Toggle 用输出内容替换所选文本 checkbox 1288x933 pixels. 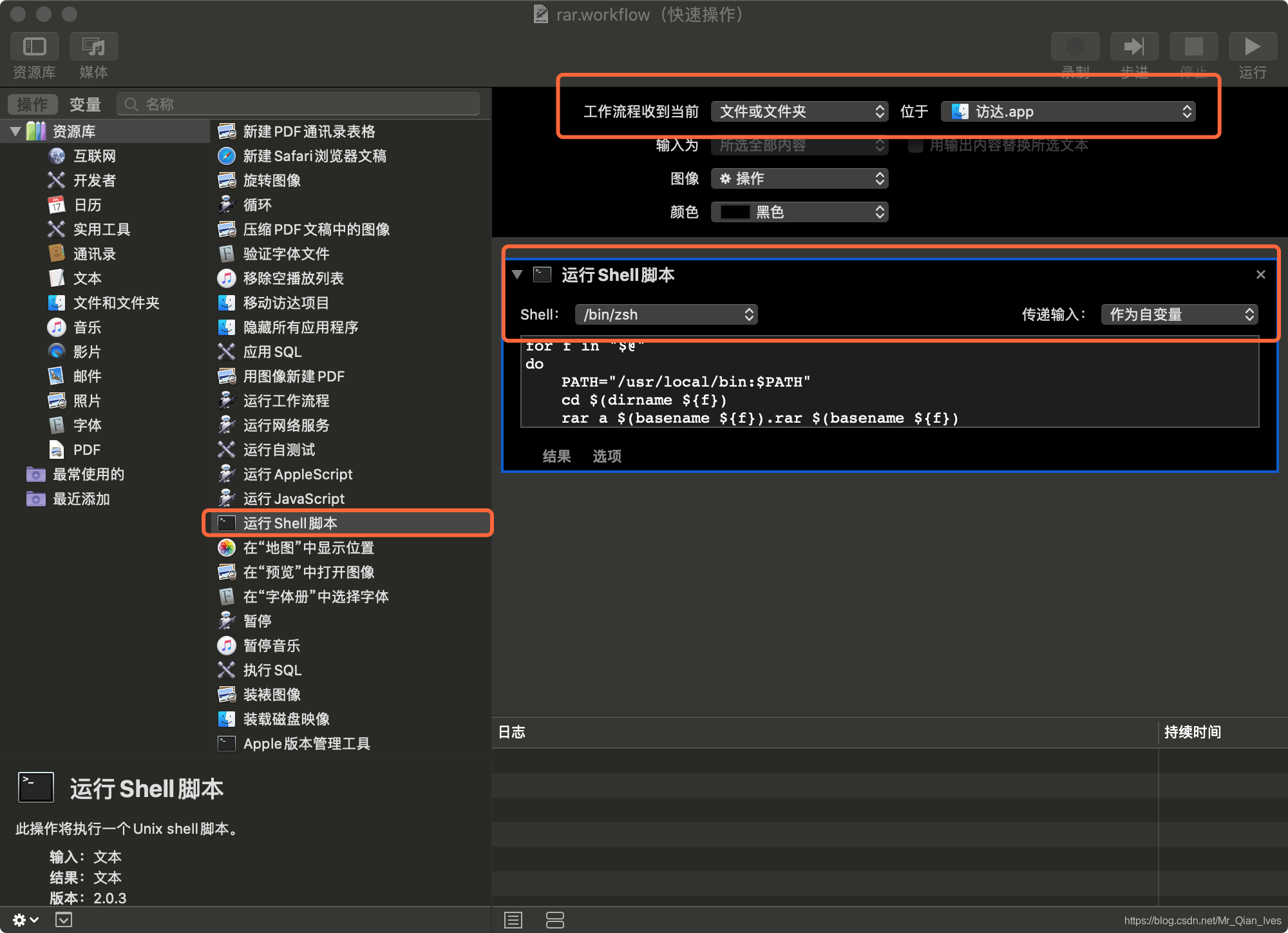(x=915, y=146)
